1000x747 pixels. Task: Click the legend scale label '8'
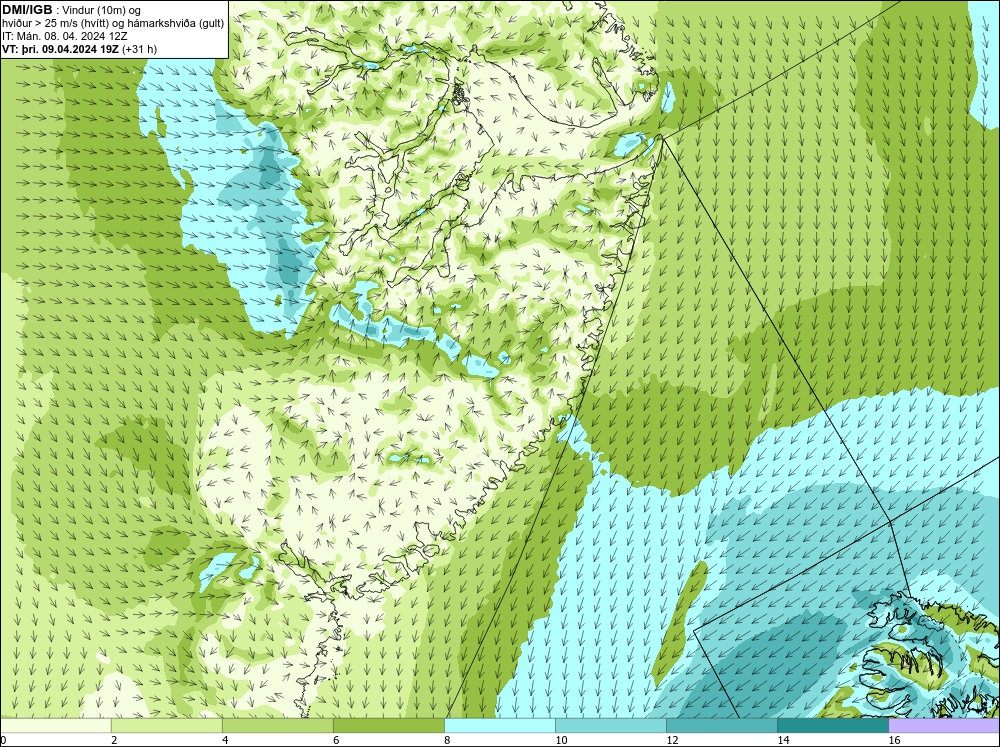(x=447, y=740)
